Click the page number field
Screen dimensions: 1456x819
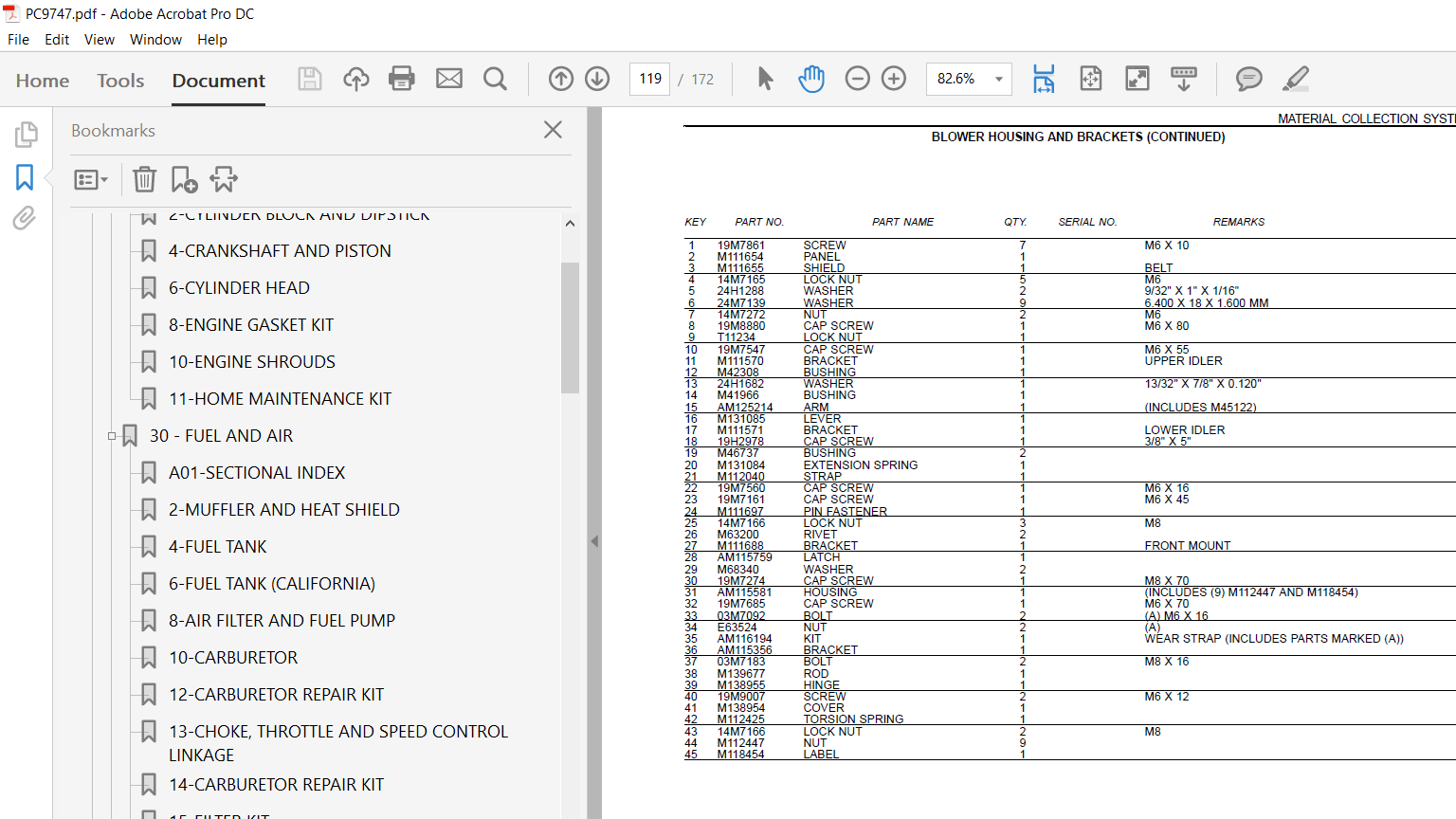[x=650, y=79]
